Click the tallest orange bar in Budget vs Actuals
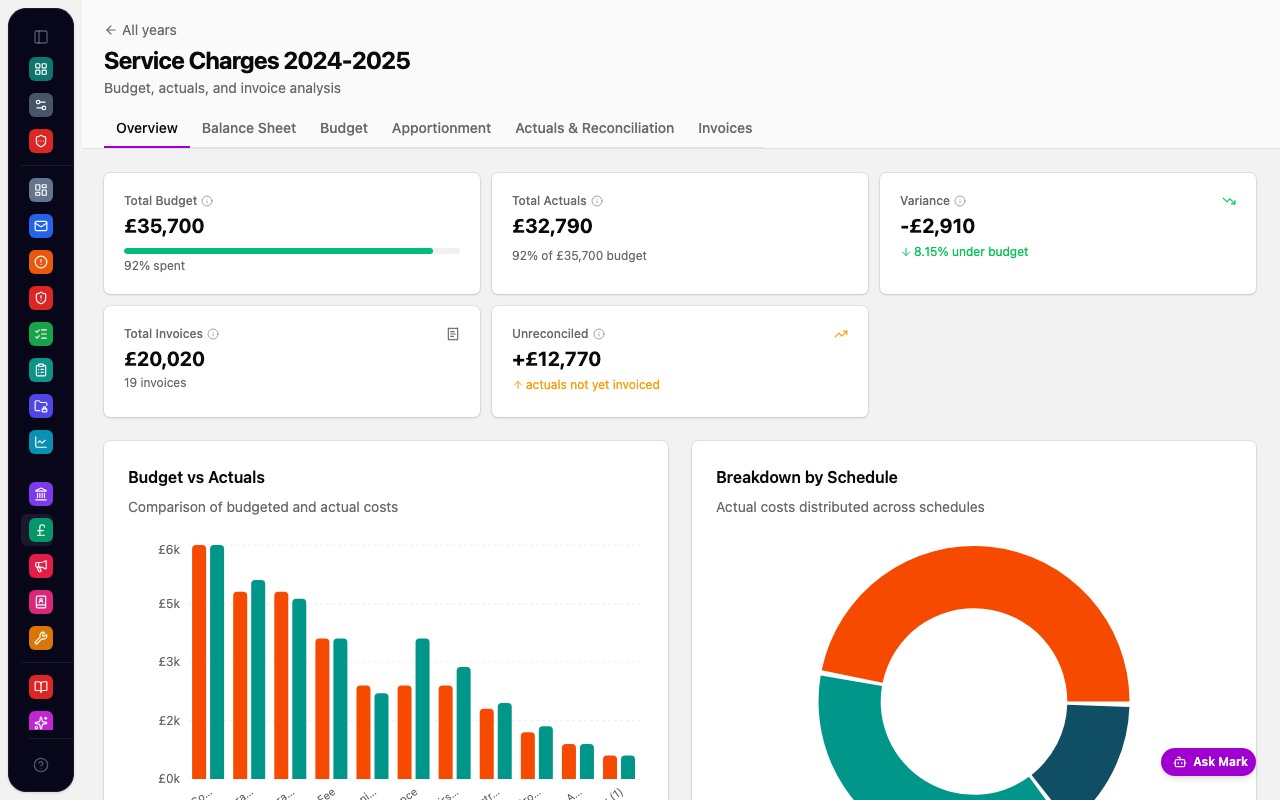 (x=199, y=662)
